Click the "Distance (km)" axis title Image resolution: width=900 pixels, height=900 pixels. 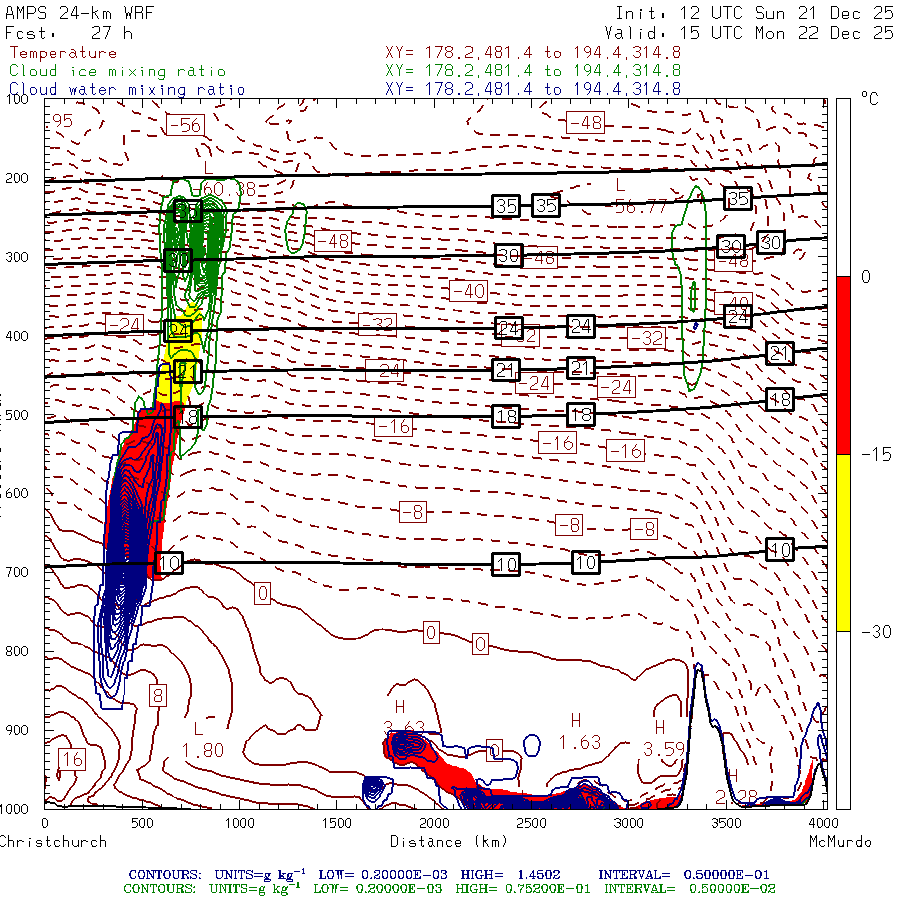tap(449, 842)
